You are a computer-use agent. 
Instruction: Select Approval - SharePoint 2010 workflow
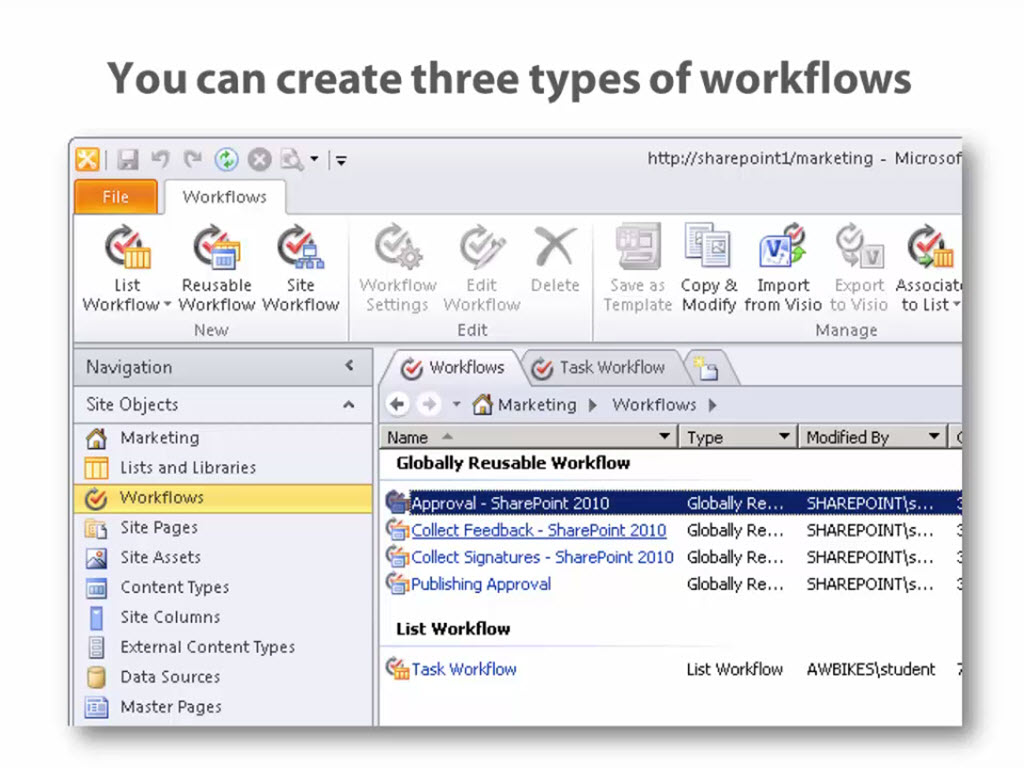point(509,503)
